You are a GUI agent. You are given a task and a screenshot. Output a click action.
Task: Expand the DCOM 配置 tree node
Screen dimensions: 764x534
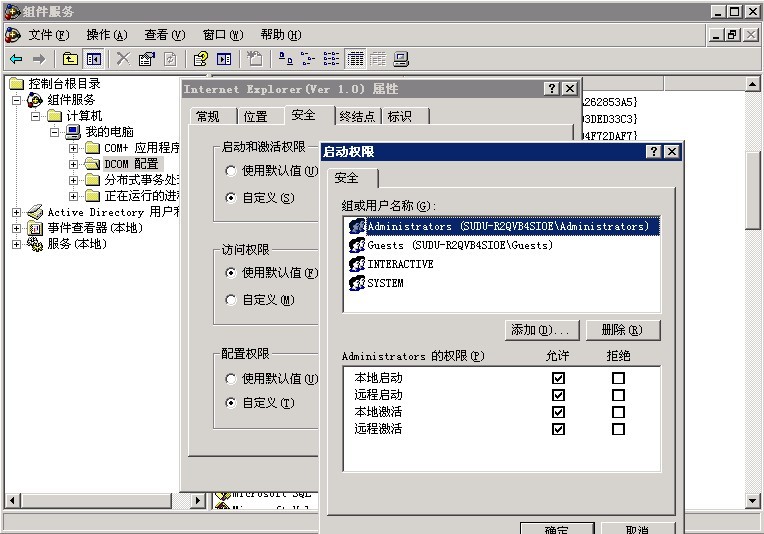[74, 164]
